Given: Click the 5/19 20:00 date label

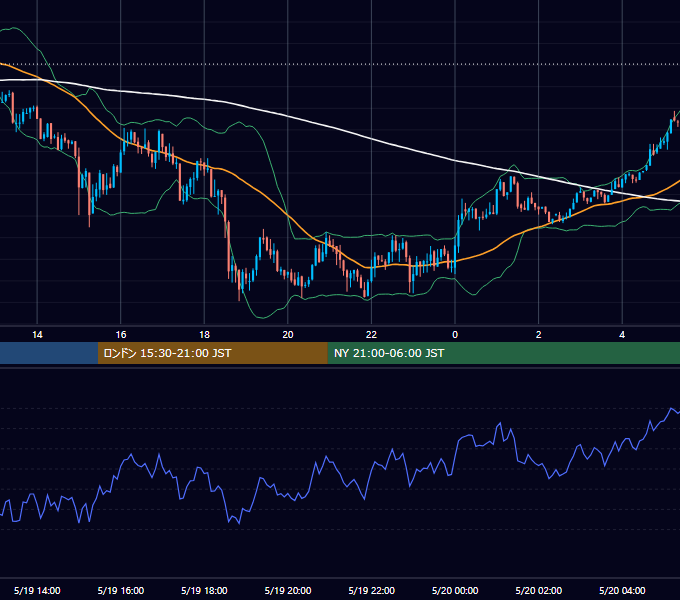Looking at the screenshot, I should point(288,590).
